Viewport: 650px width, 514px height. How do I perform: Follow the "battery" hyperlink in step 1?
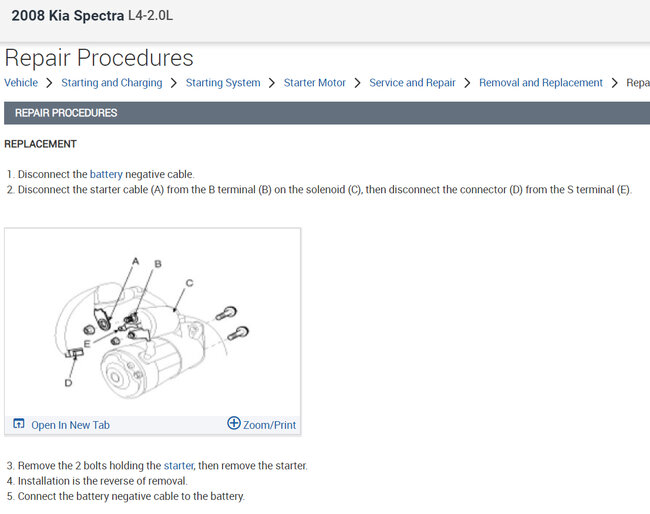click(x=106, y=174)
